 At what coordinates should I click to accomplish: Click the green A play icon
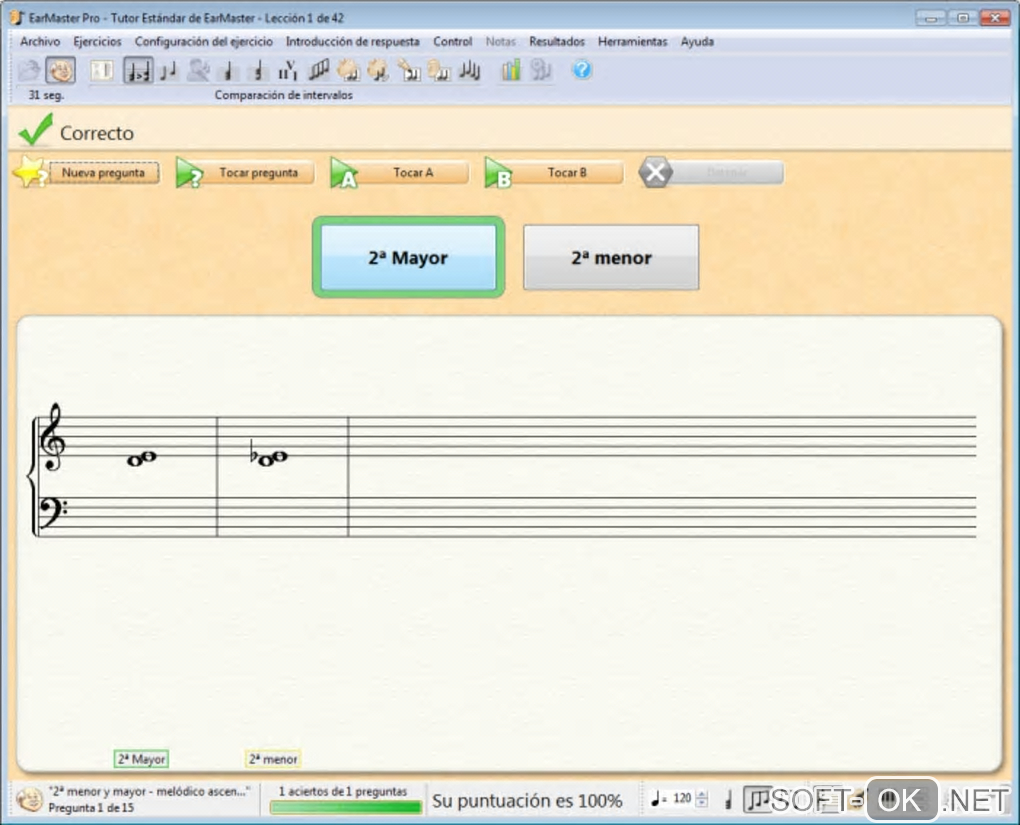344,174
